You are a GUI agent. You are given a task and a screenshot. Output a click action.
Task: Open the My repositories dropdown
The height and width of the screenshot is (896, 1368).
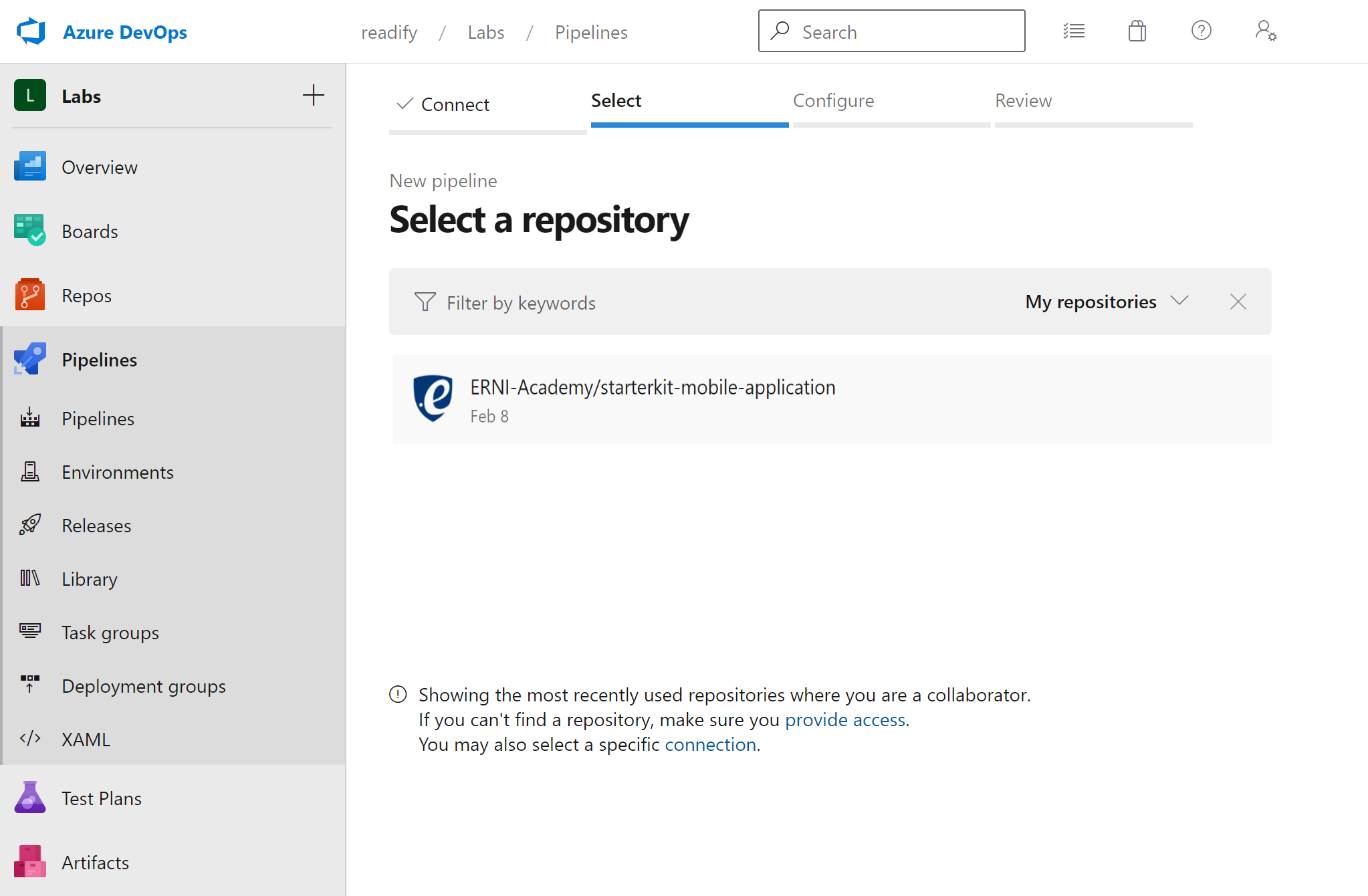1107,302
